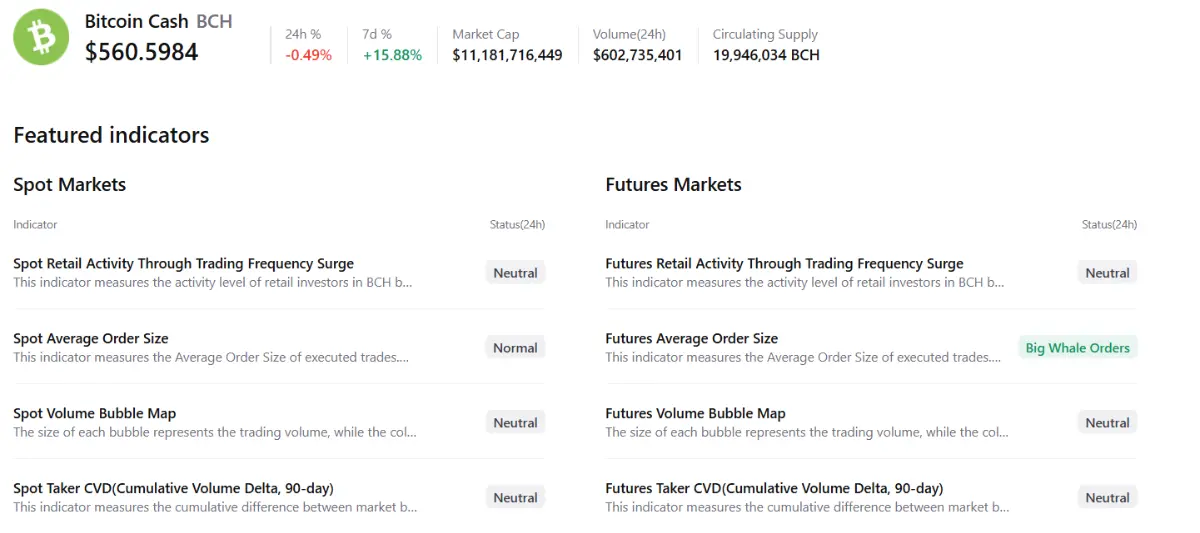Click Neutral badge for Futures Retail Activity
The width and height of the screenshot is (1200, 533).
(1107, 273)
